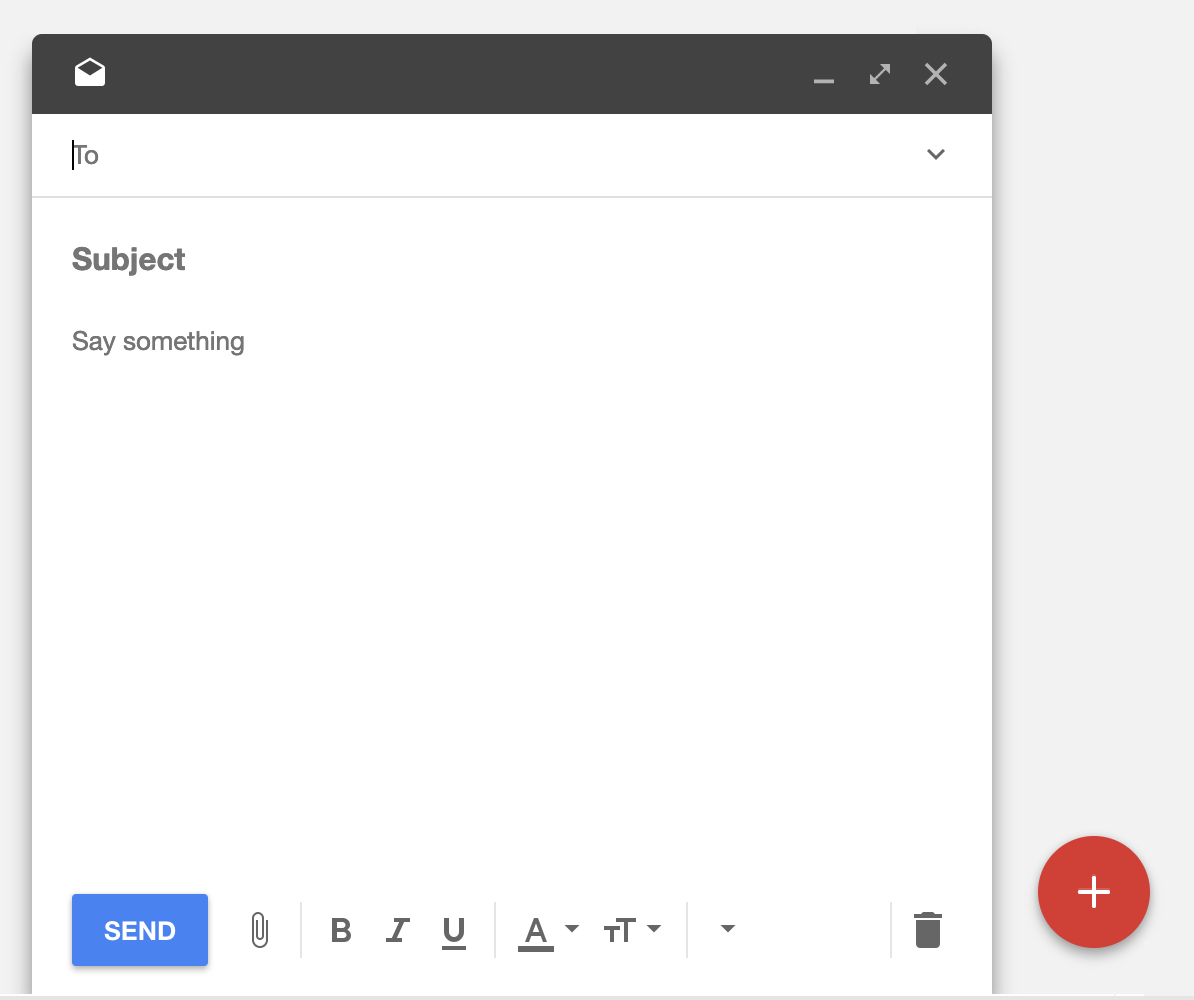
Task: Discard the draft with the trash icon
Action: (928, 930)
